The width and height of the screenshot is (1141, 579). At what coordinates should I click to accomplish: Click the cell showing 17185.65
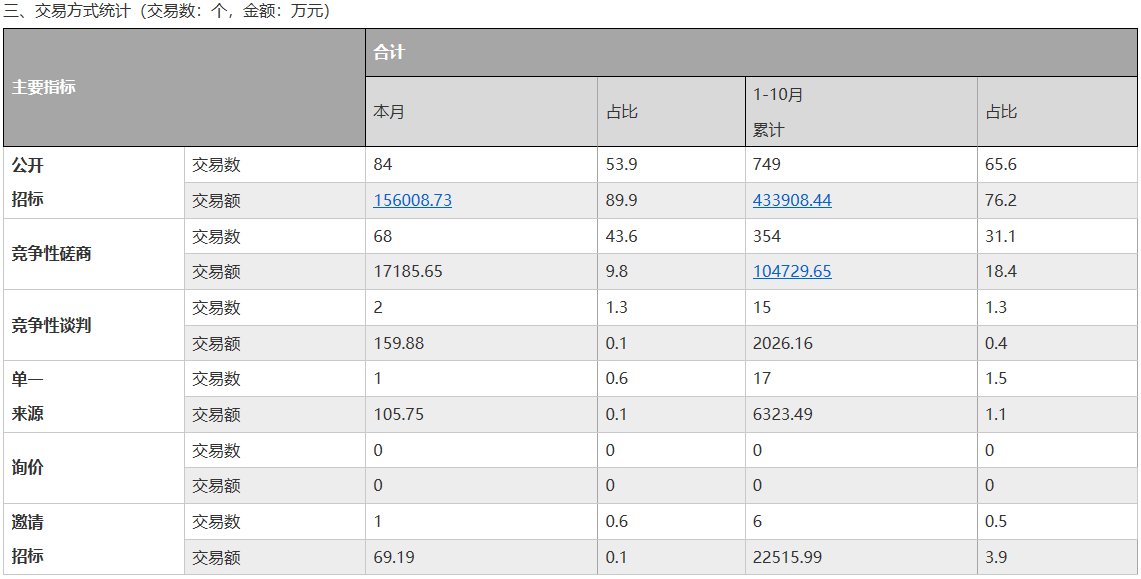[481, 271]
